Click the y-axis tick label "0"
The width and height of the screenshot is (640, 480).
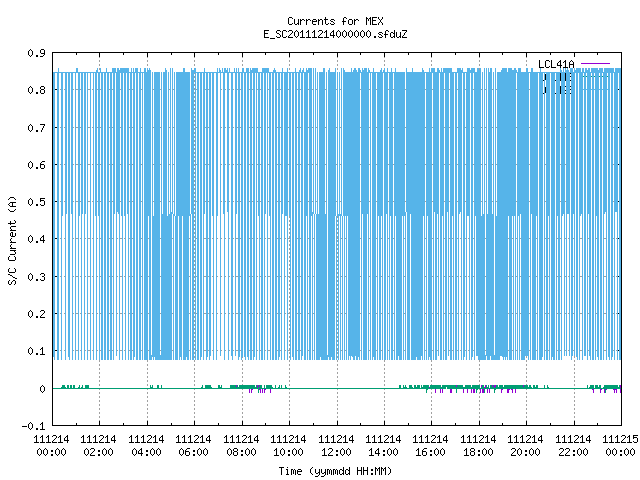[42, 389]
